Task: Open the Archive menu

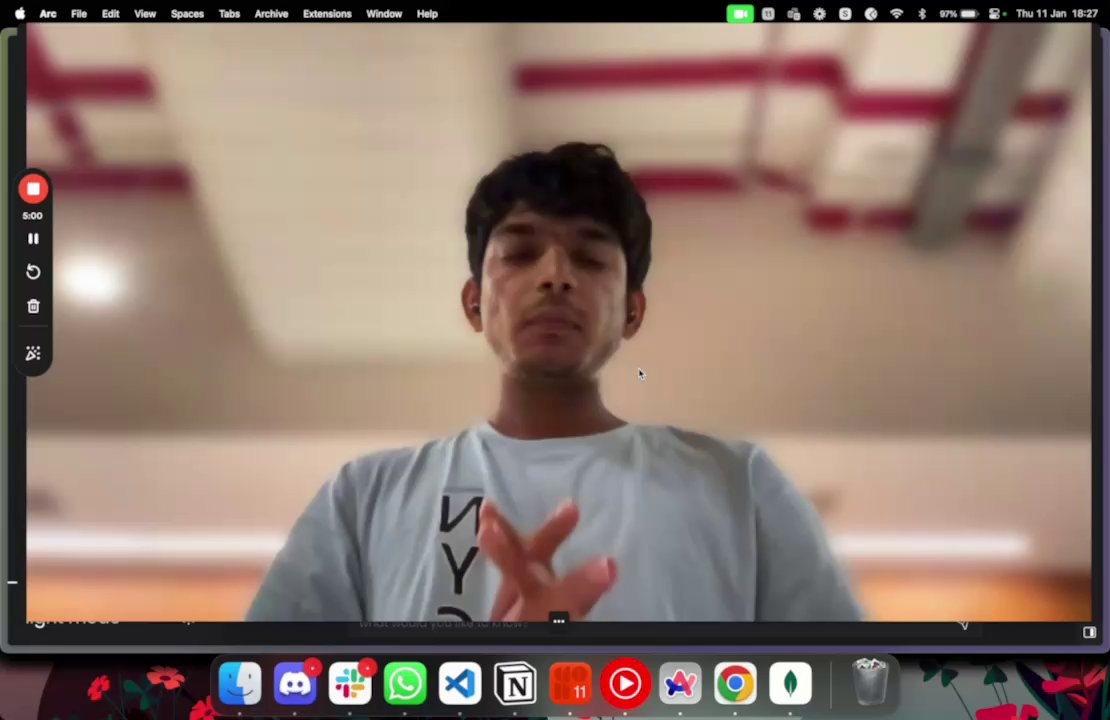Action: coord(271,14)
